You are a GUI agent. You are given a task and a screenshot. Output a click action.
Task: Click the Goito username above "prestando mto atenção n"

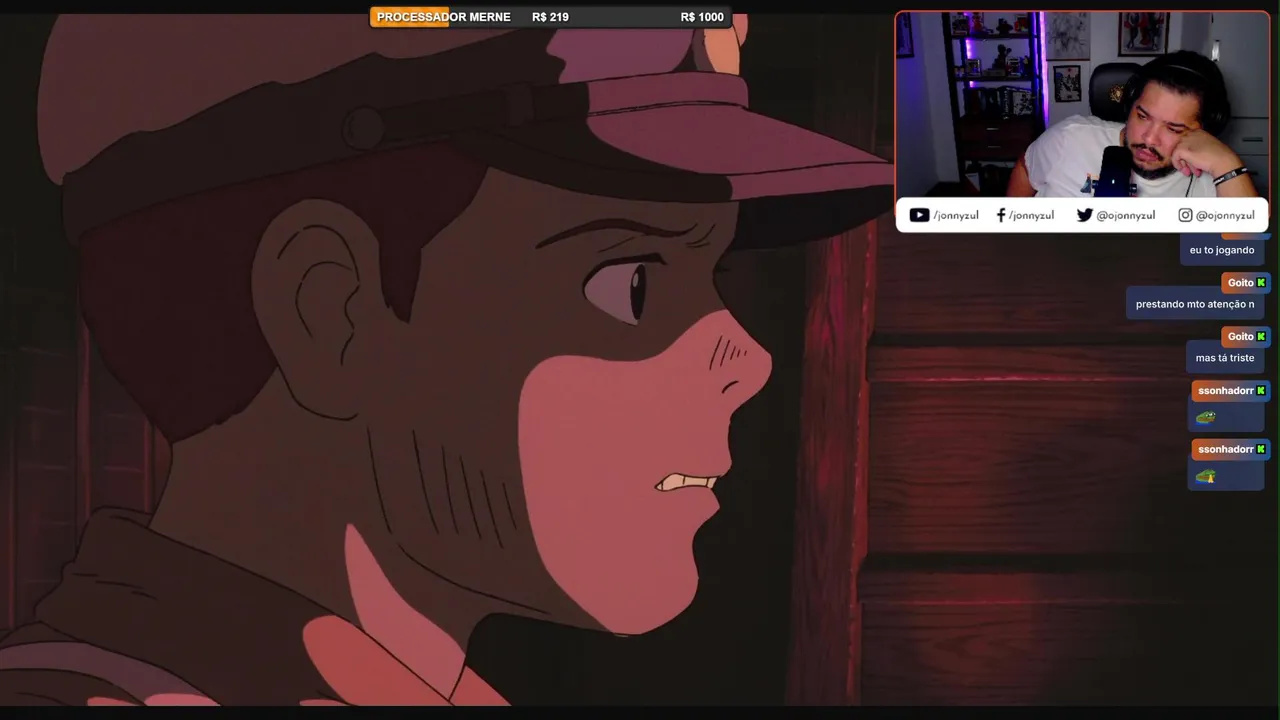(1240, 283)
